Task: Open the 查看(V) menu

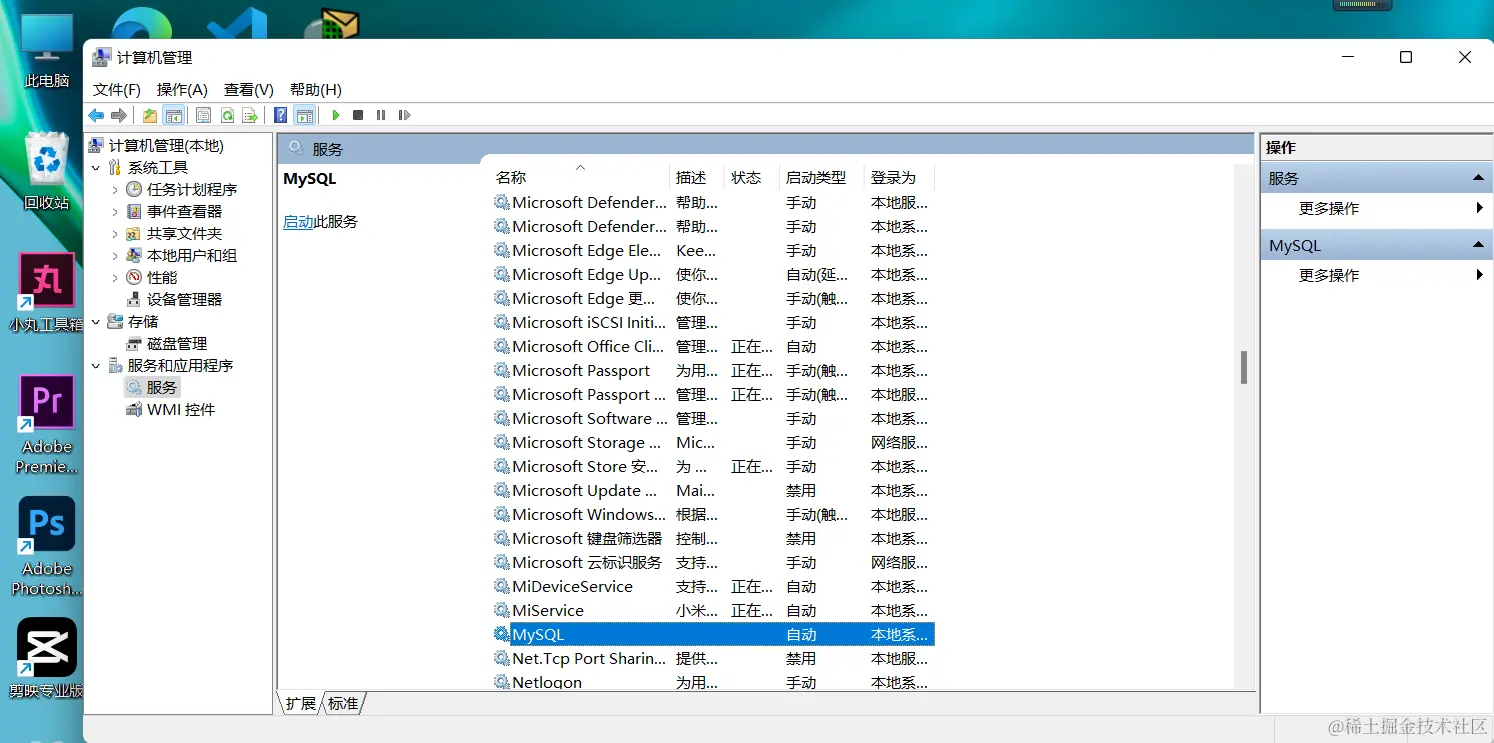Action: pos(249,89)
